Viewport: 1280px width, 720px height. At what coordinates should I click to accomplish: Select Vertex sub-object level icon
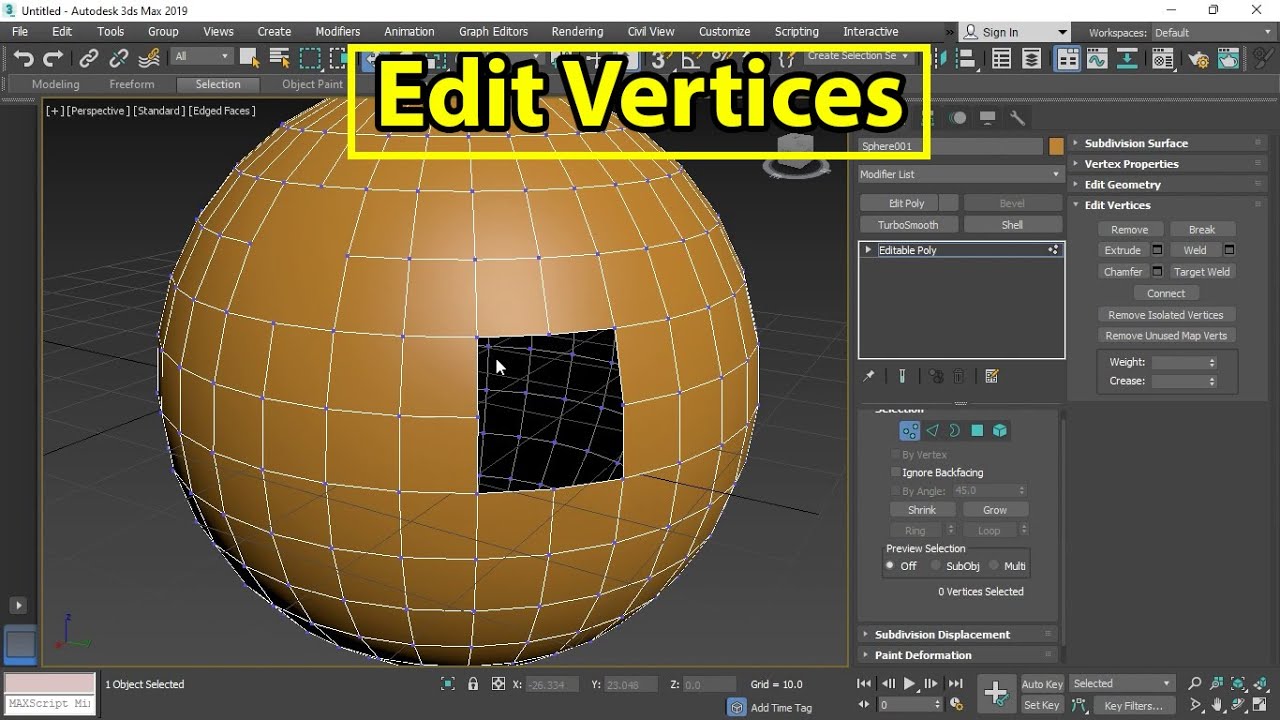[909, 431]
